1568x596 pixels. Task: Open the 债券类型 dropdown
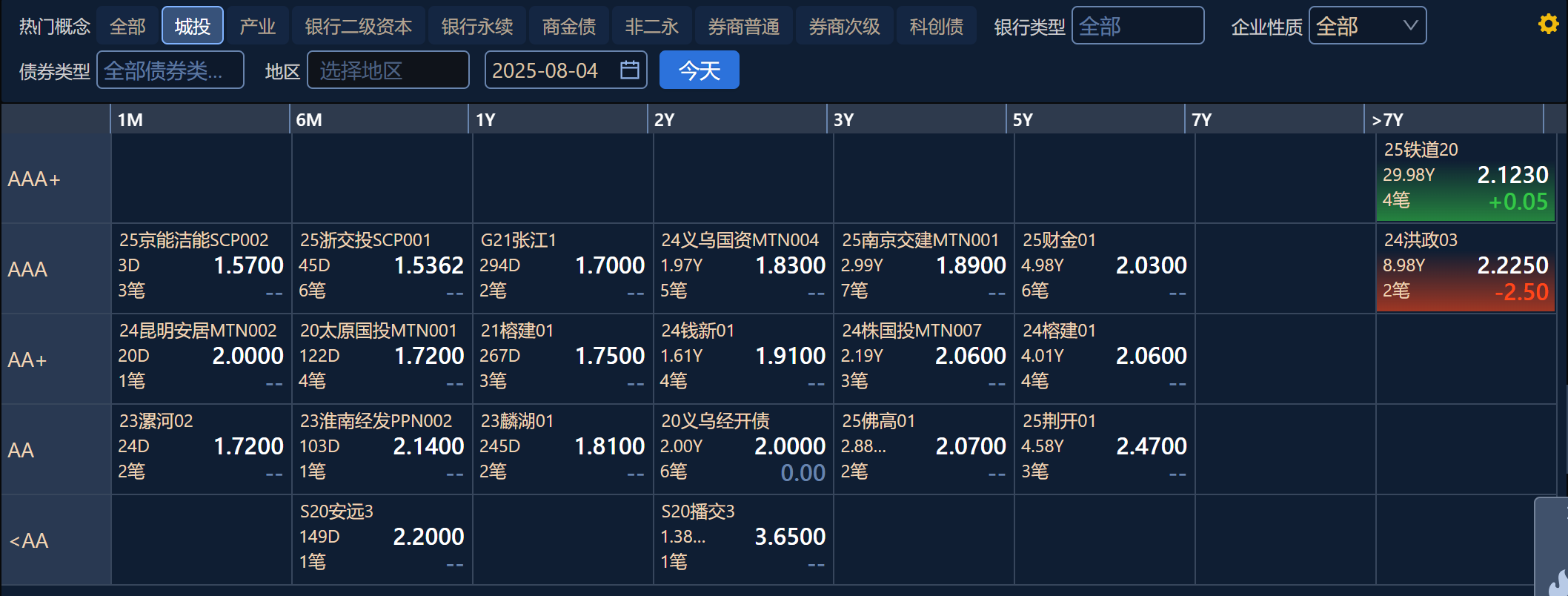pos(170,70)
